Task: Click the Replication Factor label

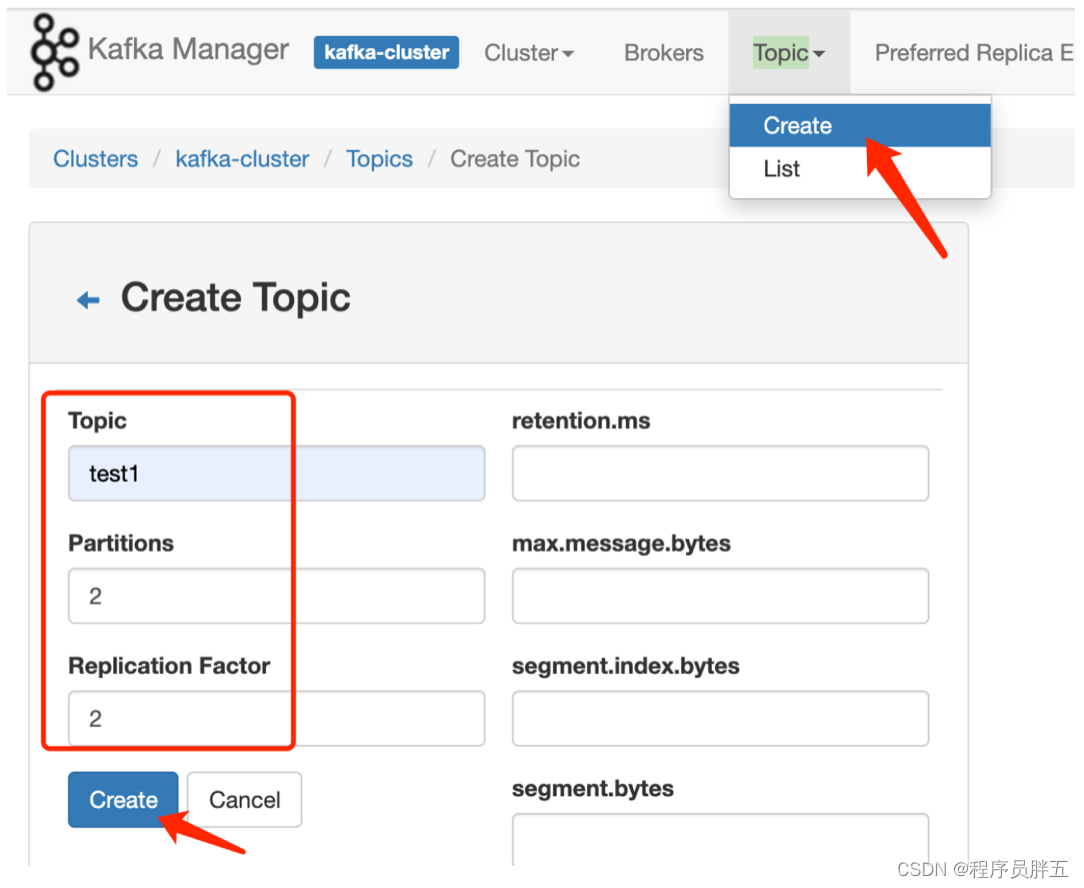Action: [x=169, y=665]
